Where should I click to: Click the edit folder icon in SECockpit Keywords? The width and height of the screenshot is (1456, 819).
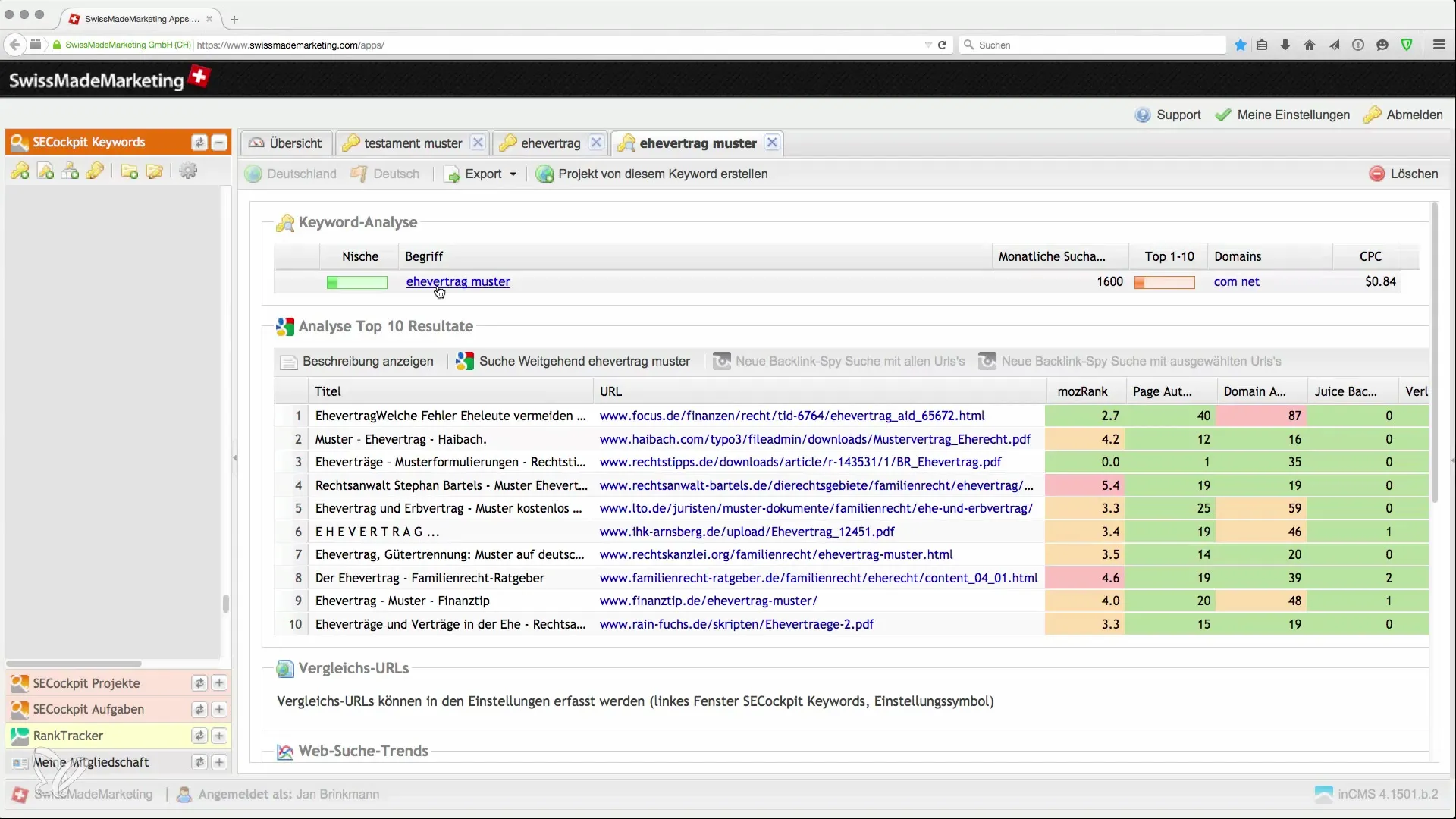[154, 171]
